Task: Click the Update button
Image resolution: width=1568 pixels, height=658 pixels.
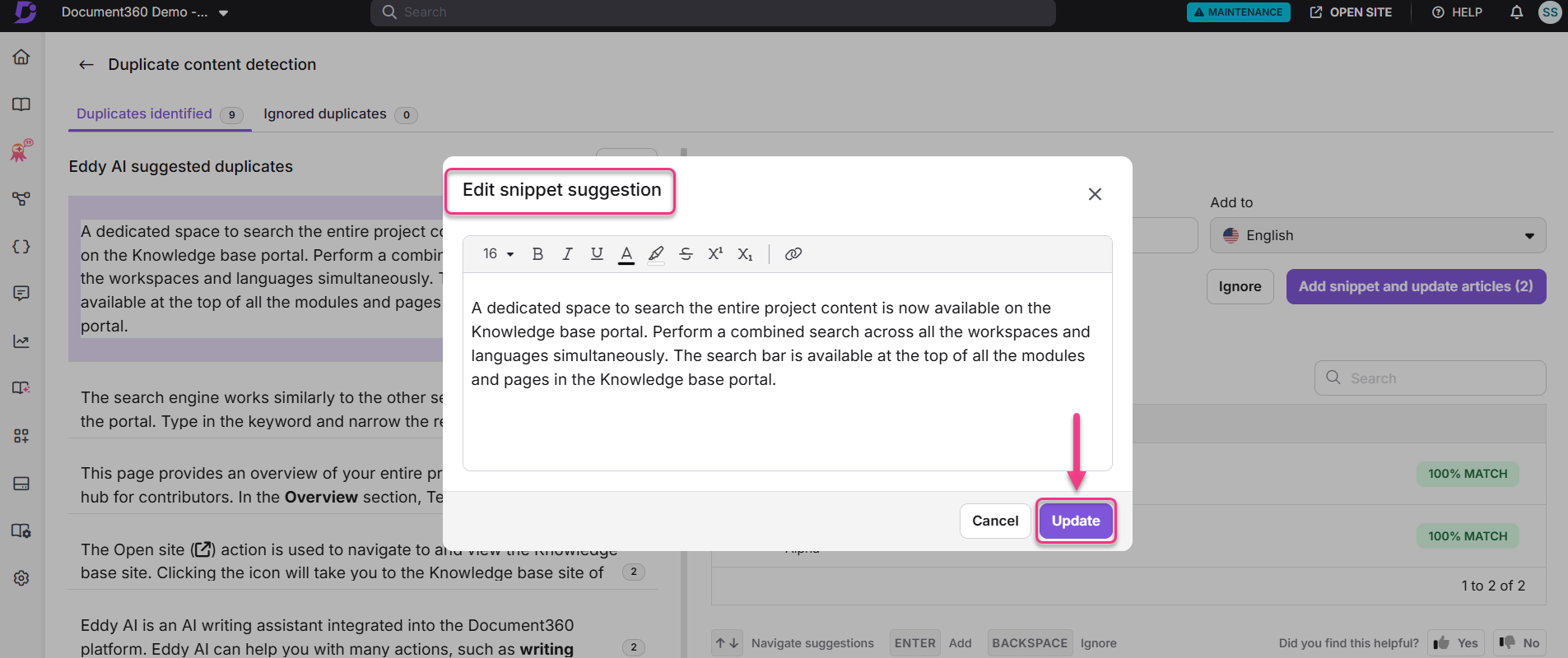Action: [1076, 521]
